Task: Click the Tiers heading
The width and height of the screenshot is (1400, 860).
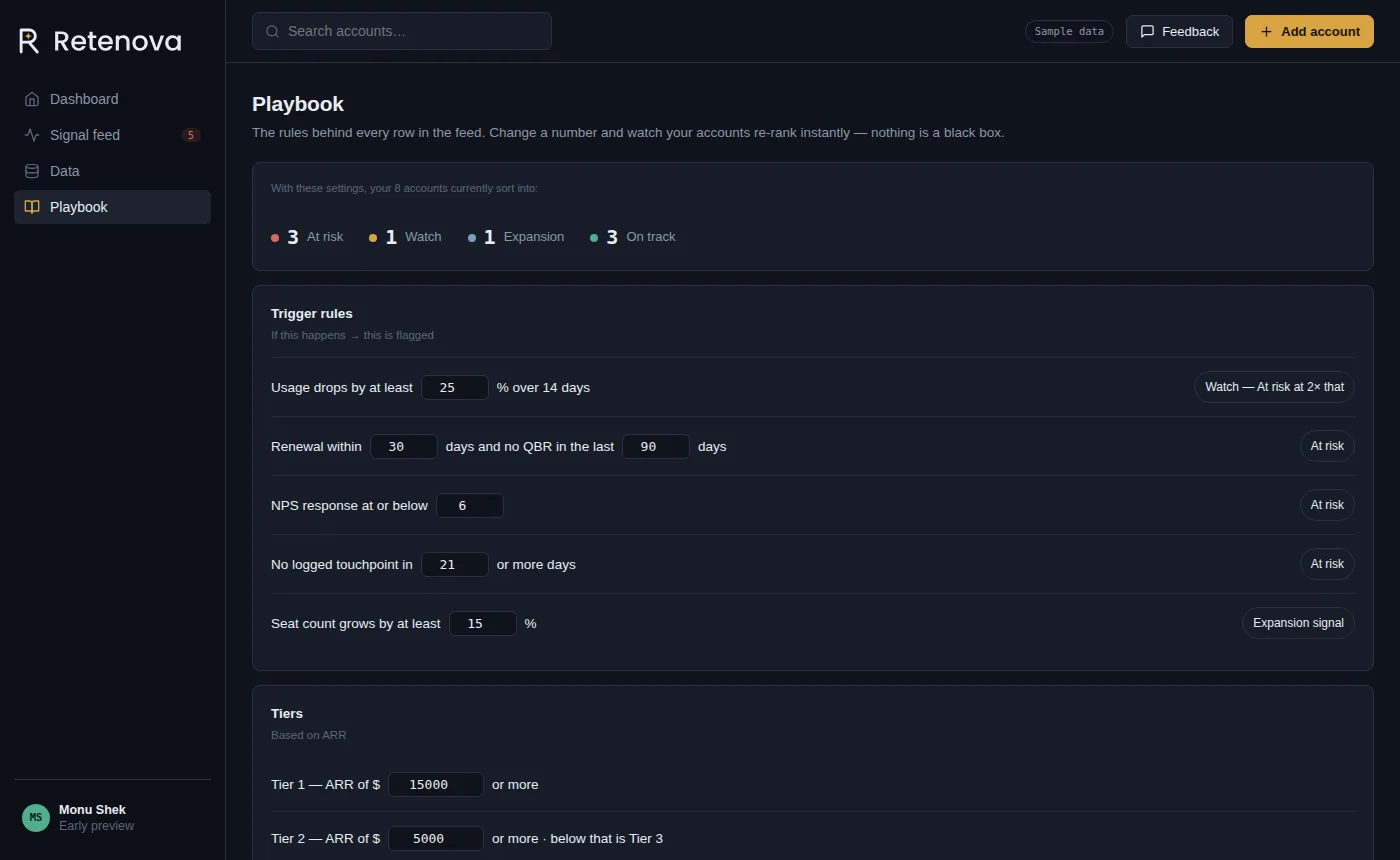Action: (x=287, y=713)
